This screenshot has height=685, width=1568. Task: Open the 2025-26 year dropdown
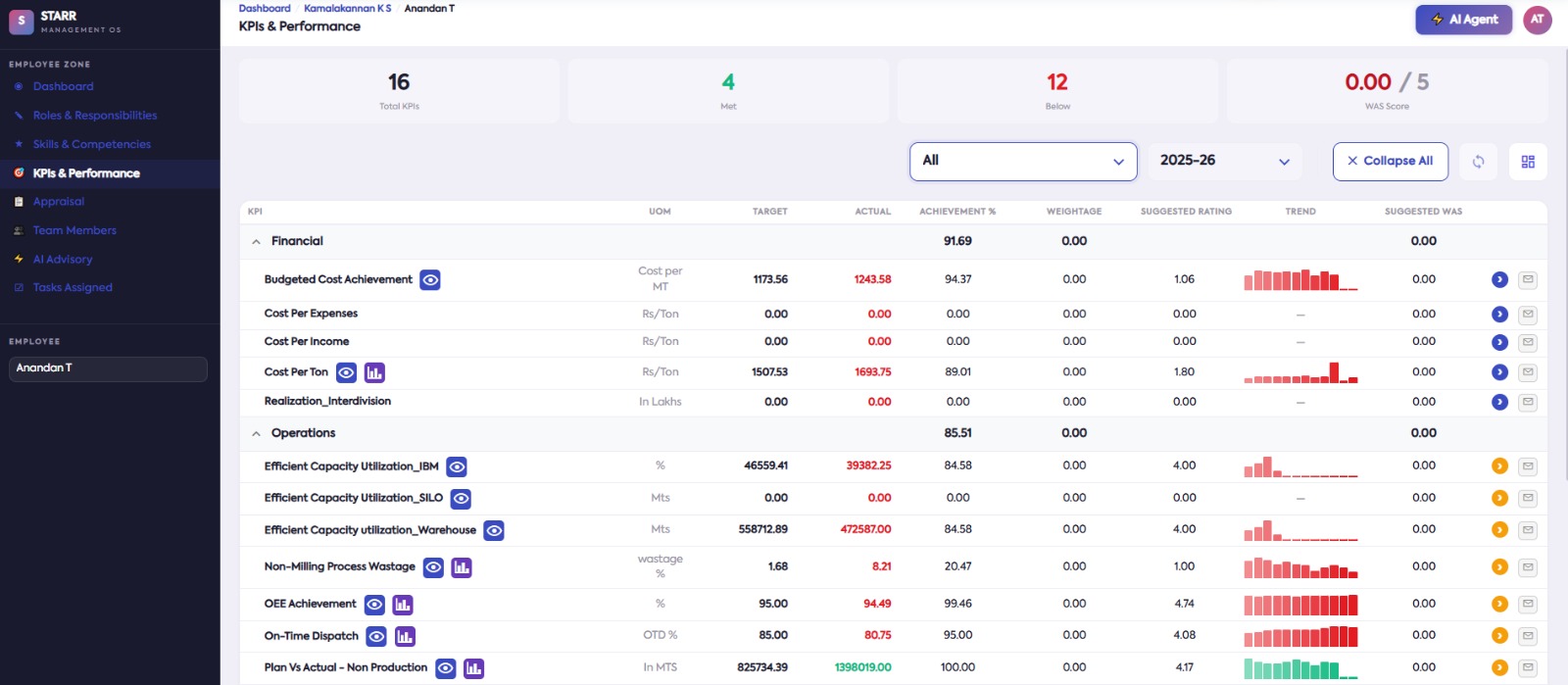1225,161
